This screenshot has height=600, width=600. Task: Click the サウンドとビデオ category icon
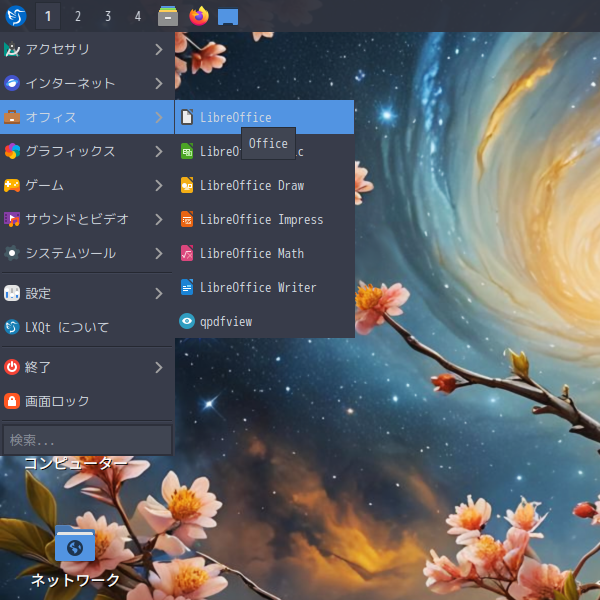(12, 219)
